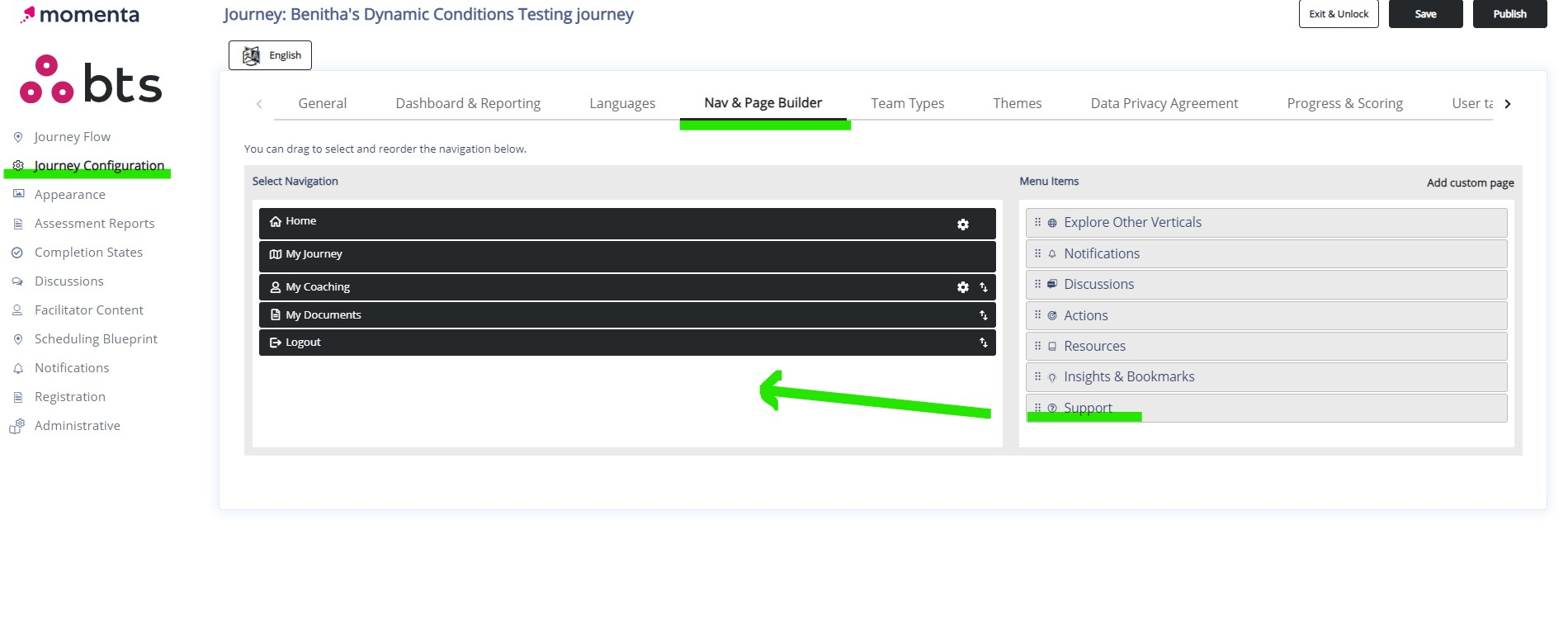Open Journey Flow in the sidebar
Image resolution: width=1568 pixels, height=624 pixels.
73,137
